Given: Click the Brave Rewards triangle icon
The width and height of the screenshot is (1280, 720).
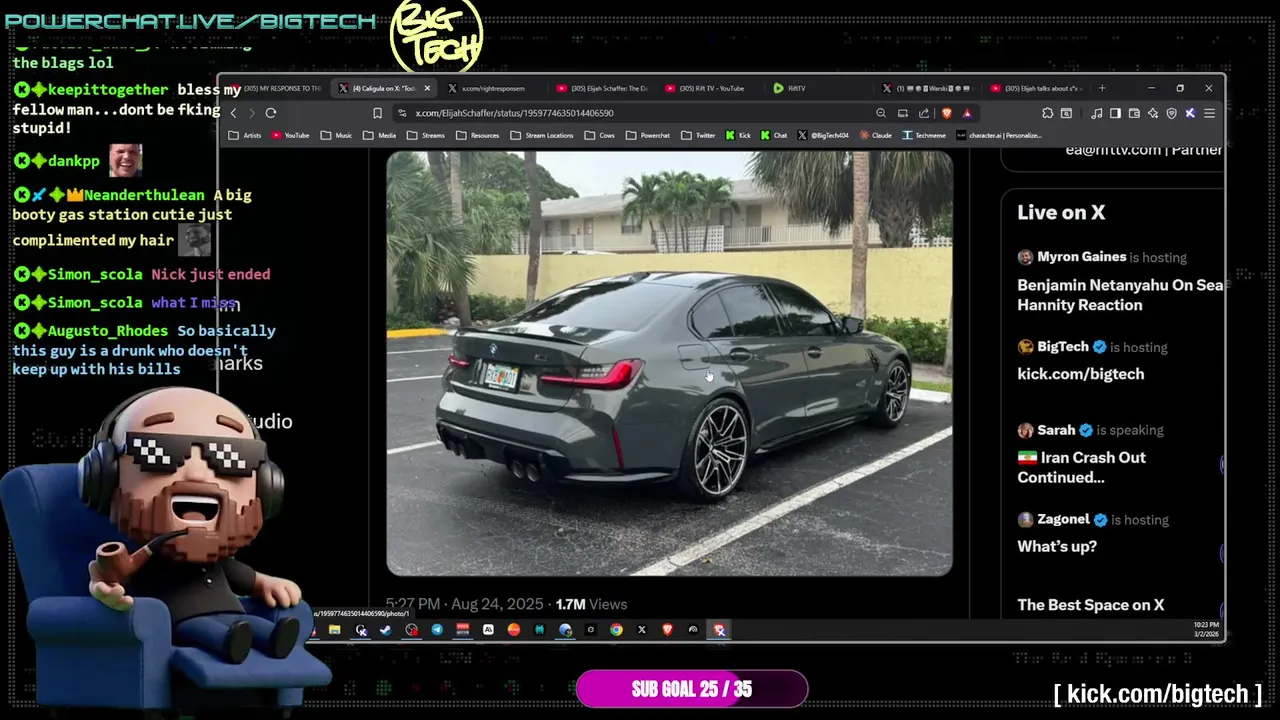Looking at the screenshot, I should (x=967, y=113).
